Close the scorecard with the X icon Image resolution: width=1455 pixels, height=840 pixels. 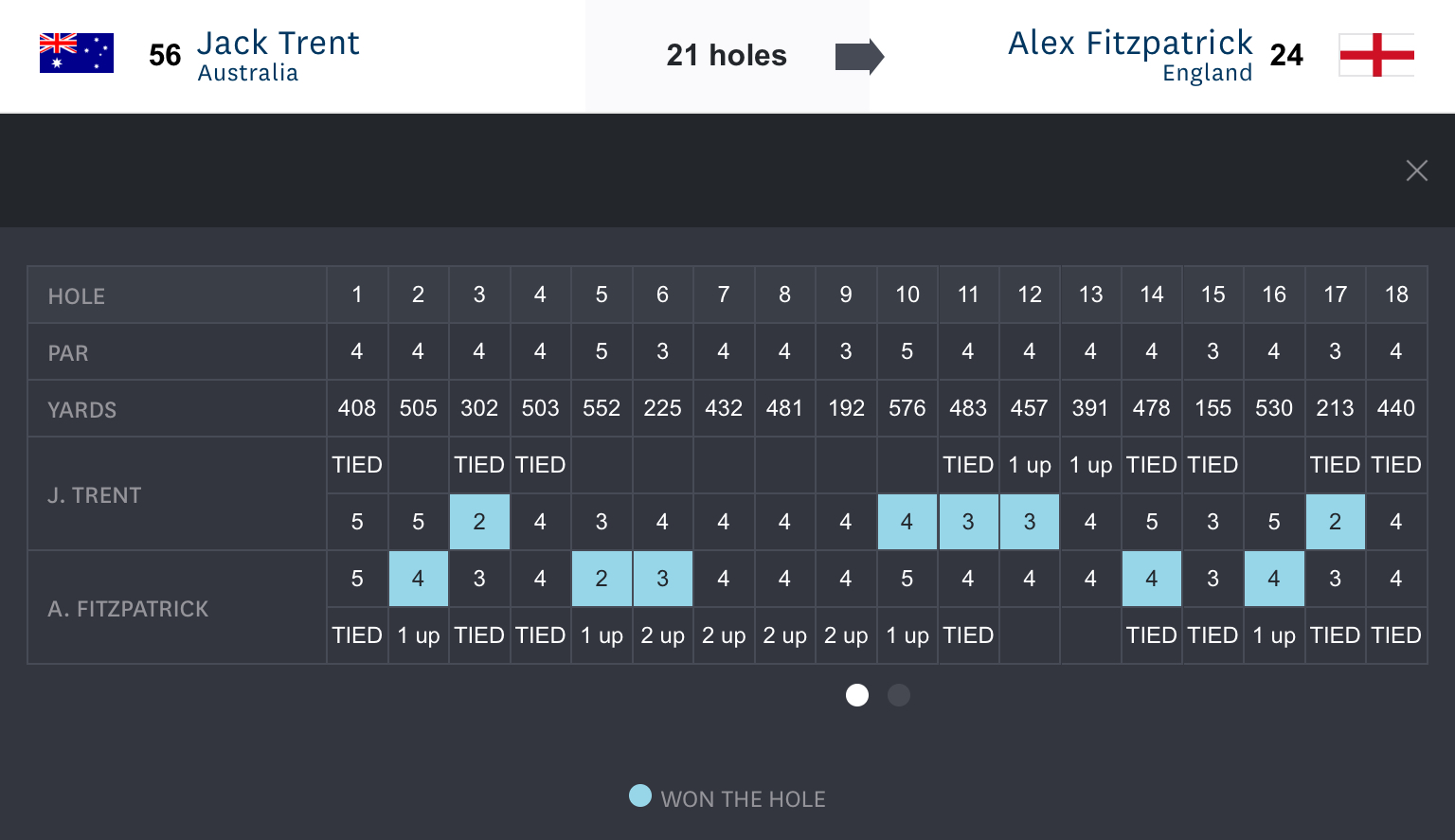[x=1416, y=170]
